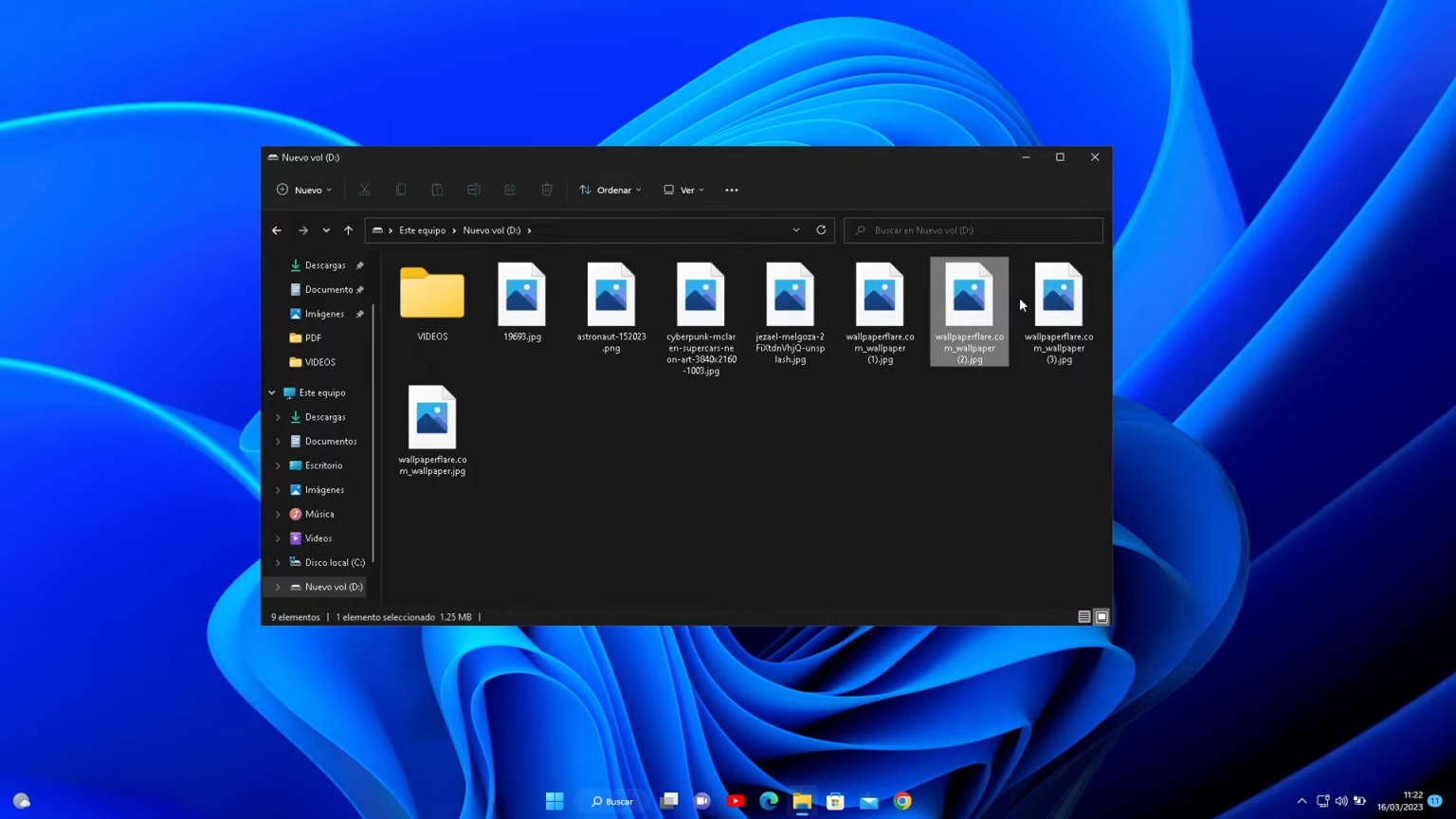Go forward with the right arrow
This screenshot has height=819, width=1456.
coord(303,230)
